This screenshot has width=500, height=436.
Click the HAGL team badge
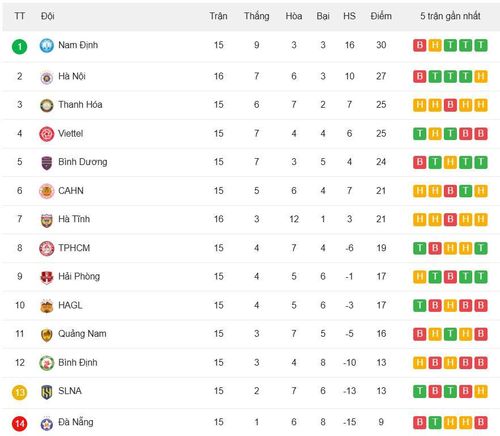47,306
